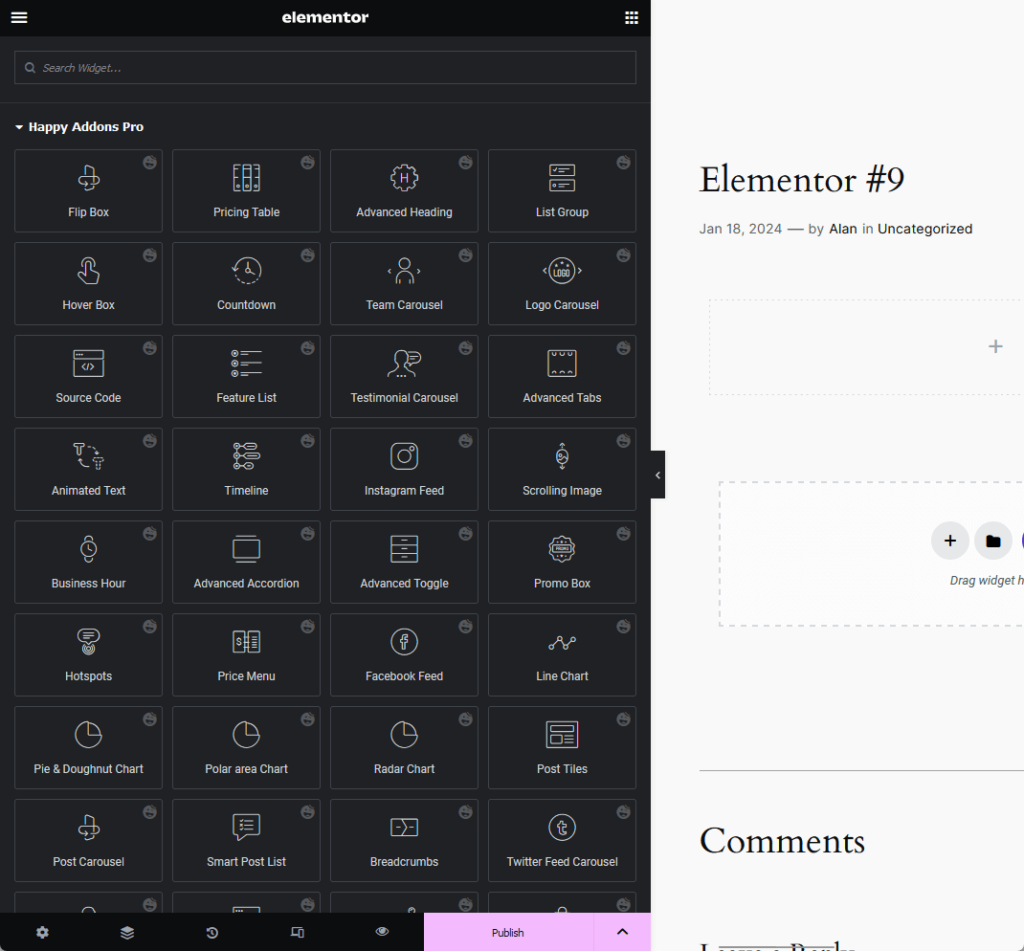Select the Pricing Table widget

[x=246, y=191]
